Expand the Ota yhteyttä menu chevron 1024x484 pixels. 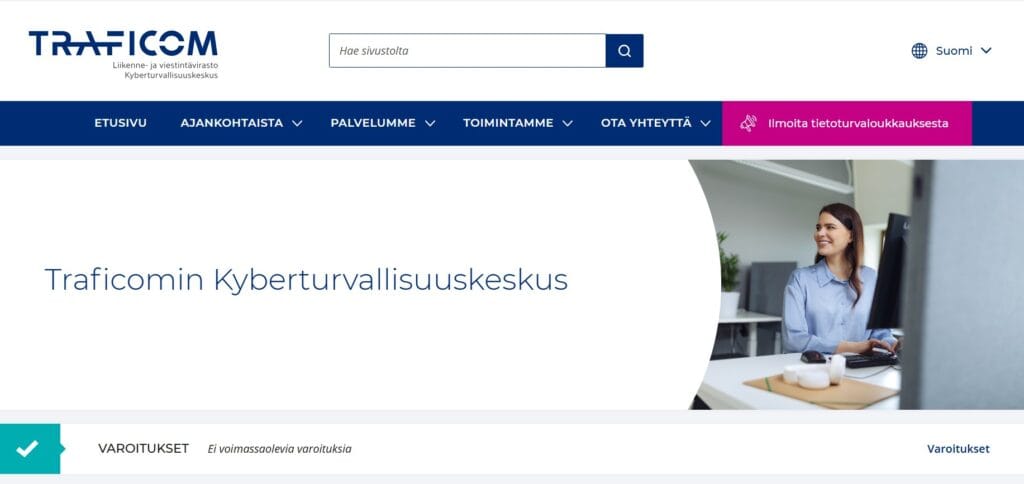(x=705, y=123)
